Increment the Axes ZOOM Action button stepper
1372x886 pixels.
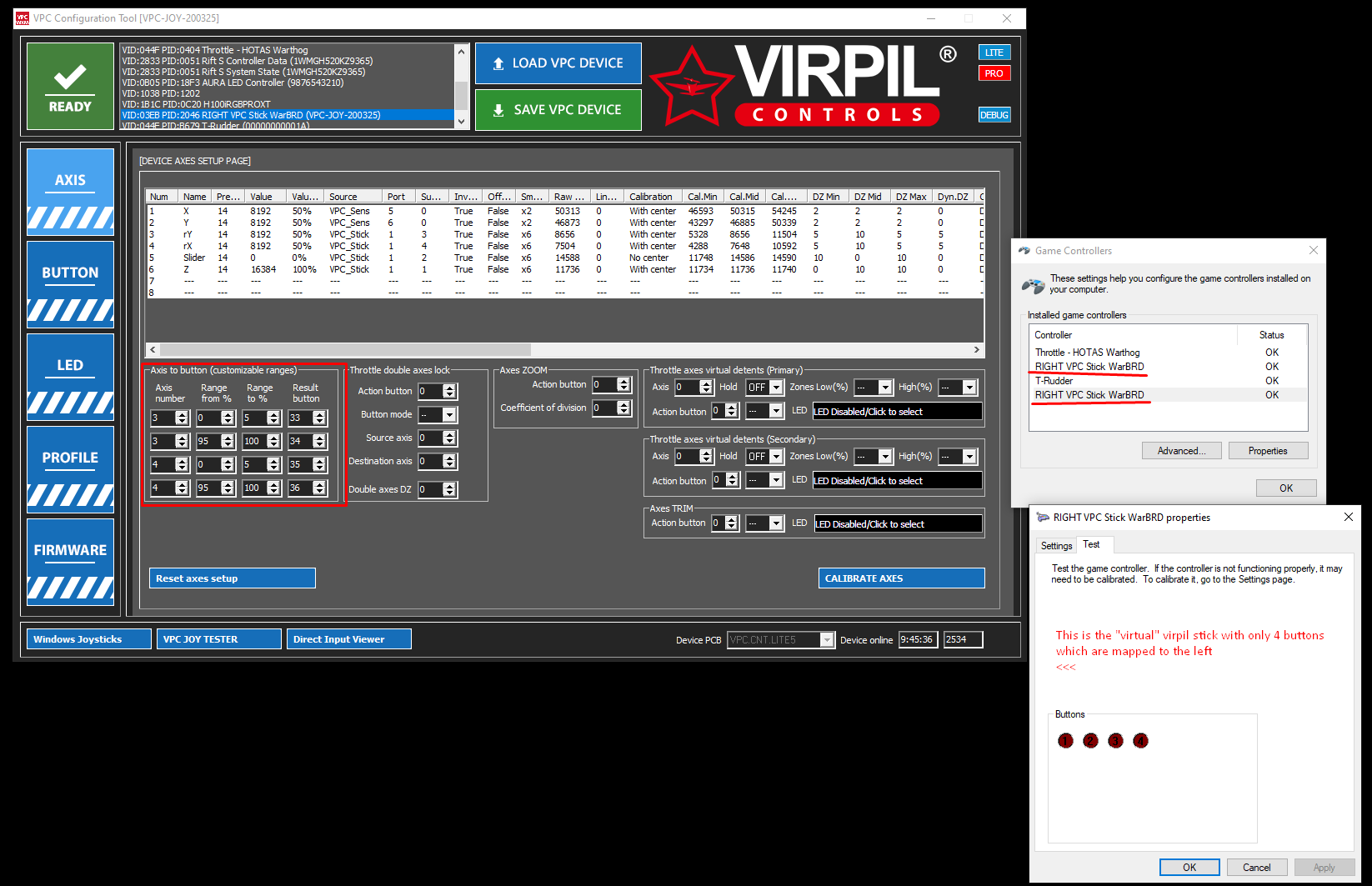[x=623, y=381]
